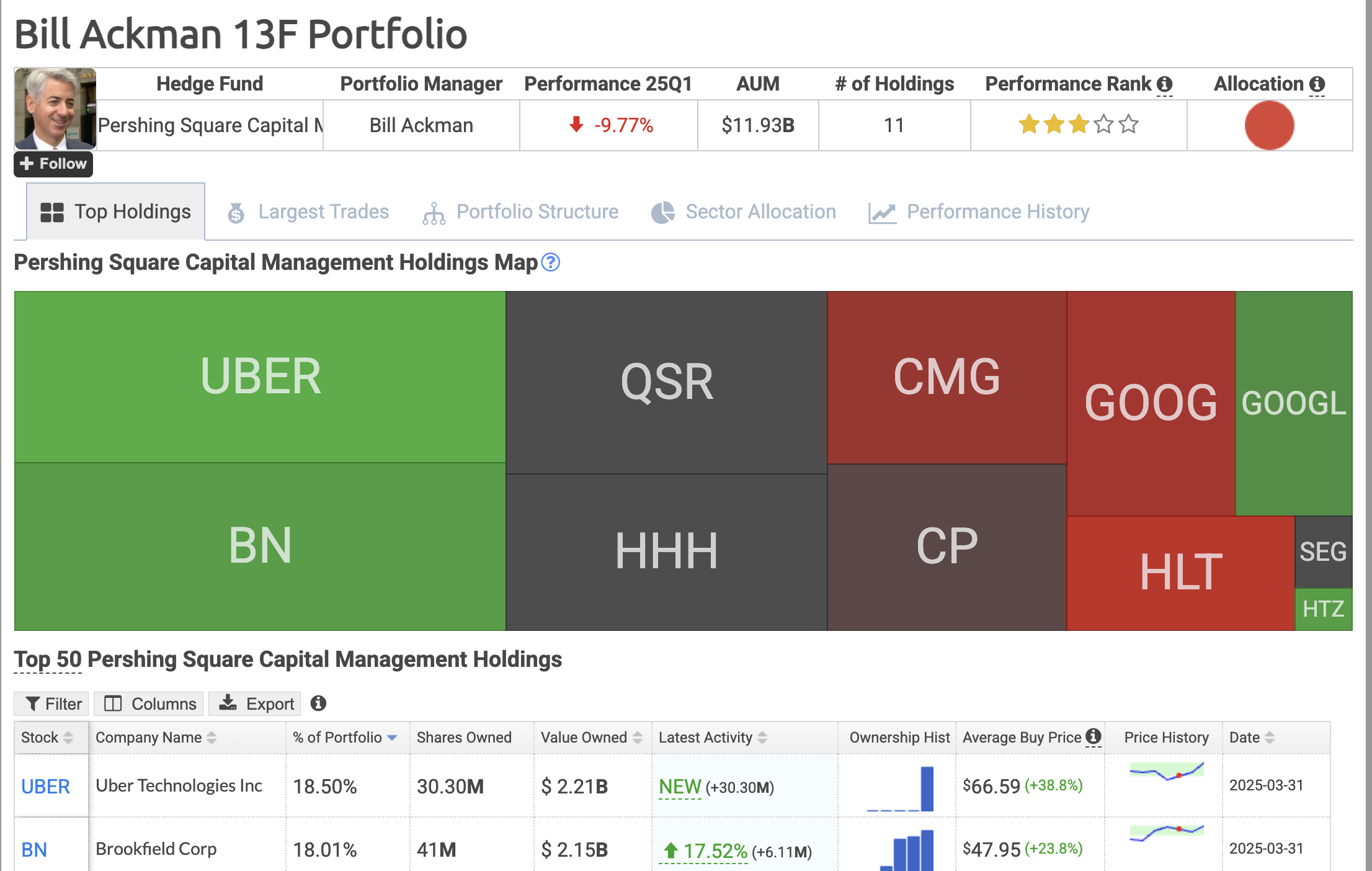The width and height of the screenshot is (1372, 871).
Task: Click the BN tile in holdings map
Action: 260,547
